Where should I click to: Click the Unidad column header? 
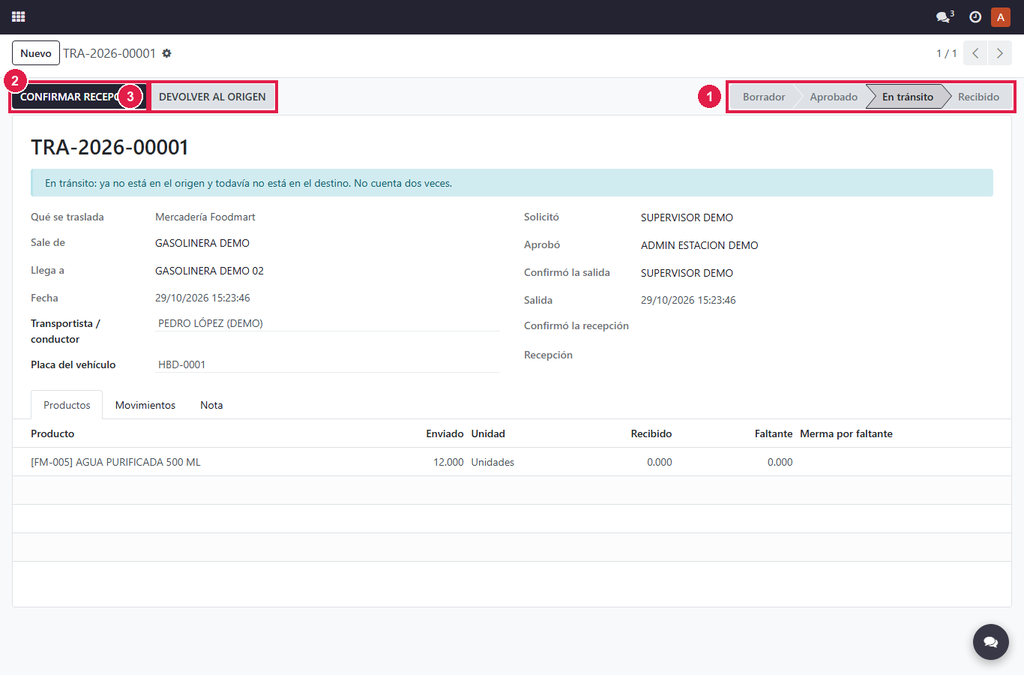click(x=488, y=433)
